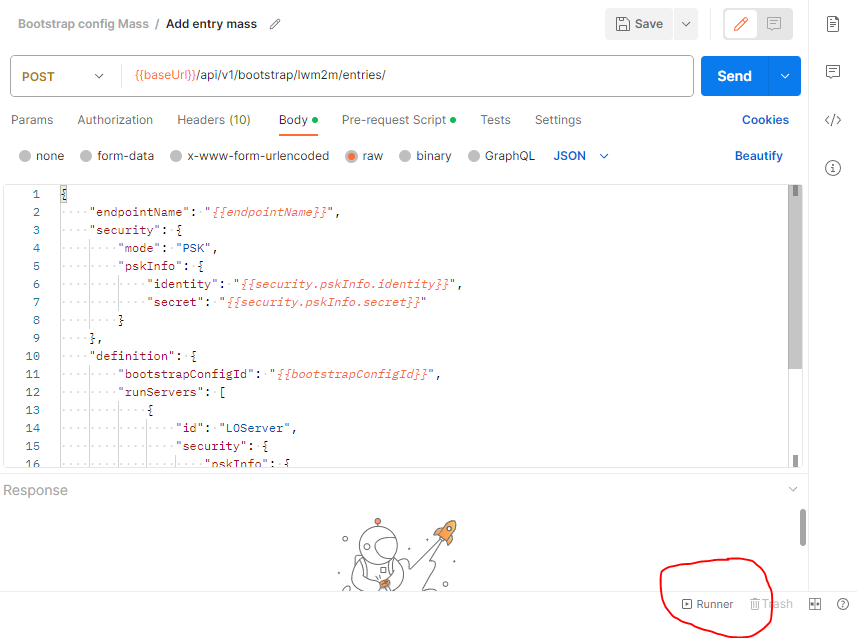
Task: Click the "PSK" mode value on line 4
Action: pyautogui.click(x=193, y=248)
